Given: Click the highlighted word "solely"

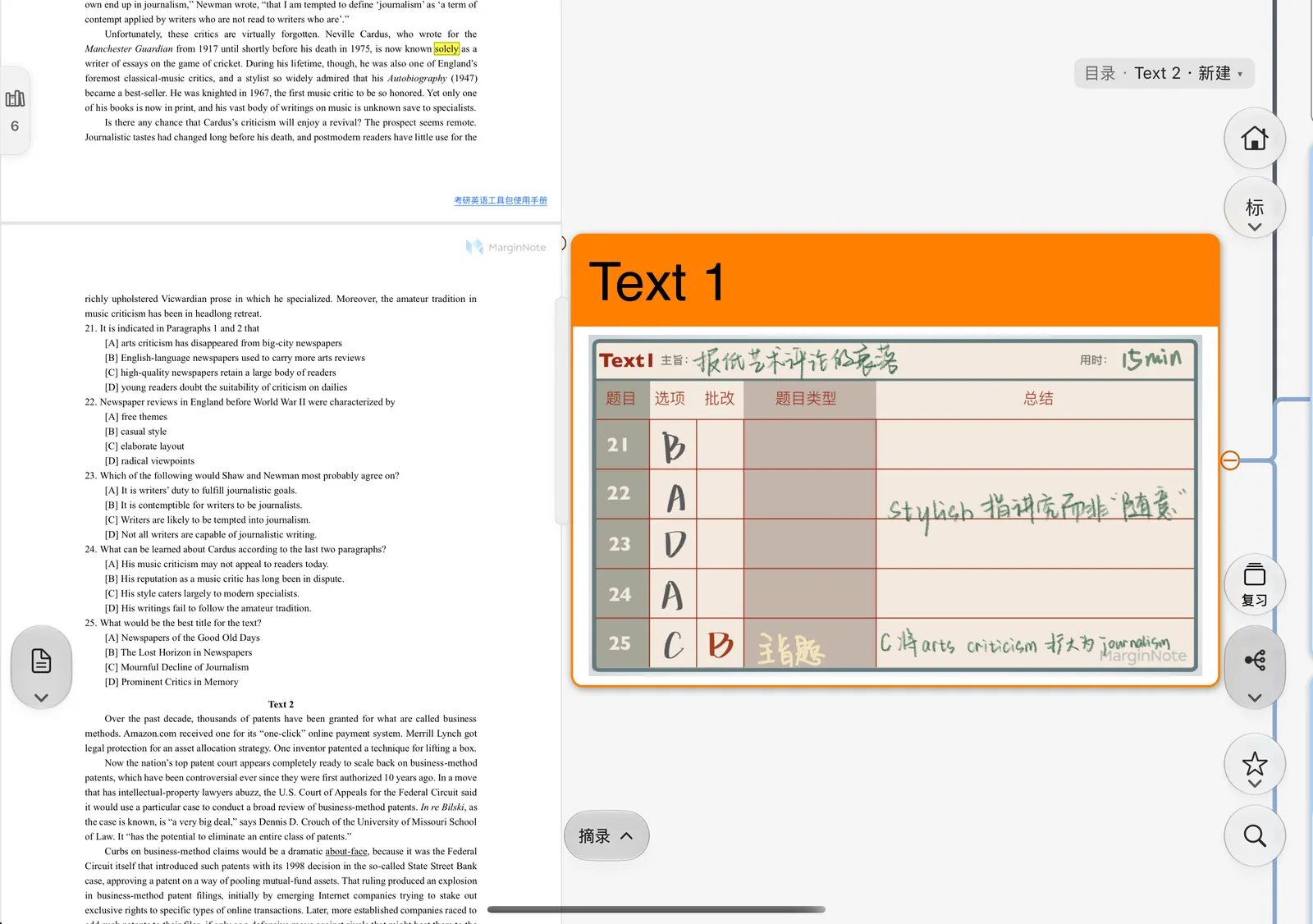Looking at the screenshot, I should pos(446,48).
